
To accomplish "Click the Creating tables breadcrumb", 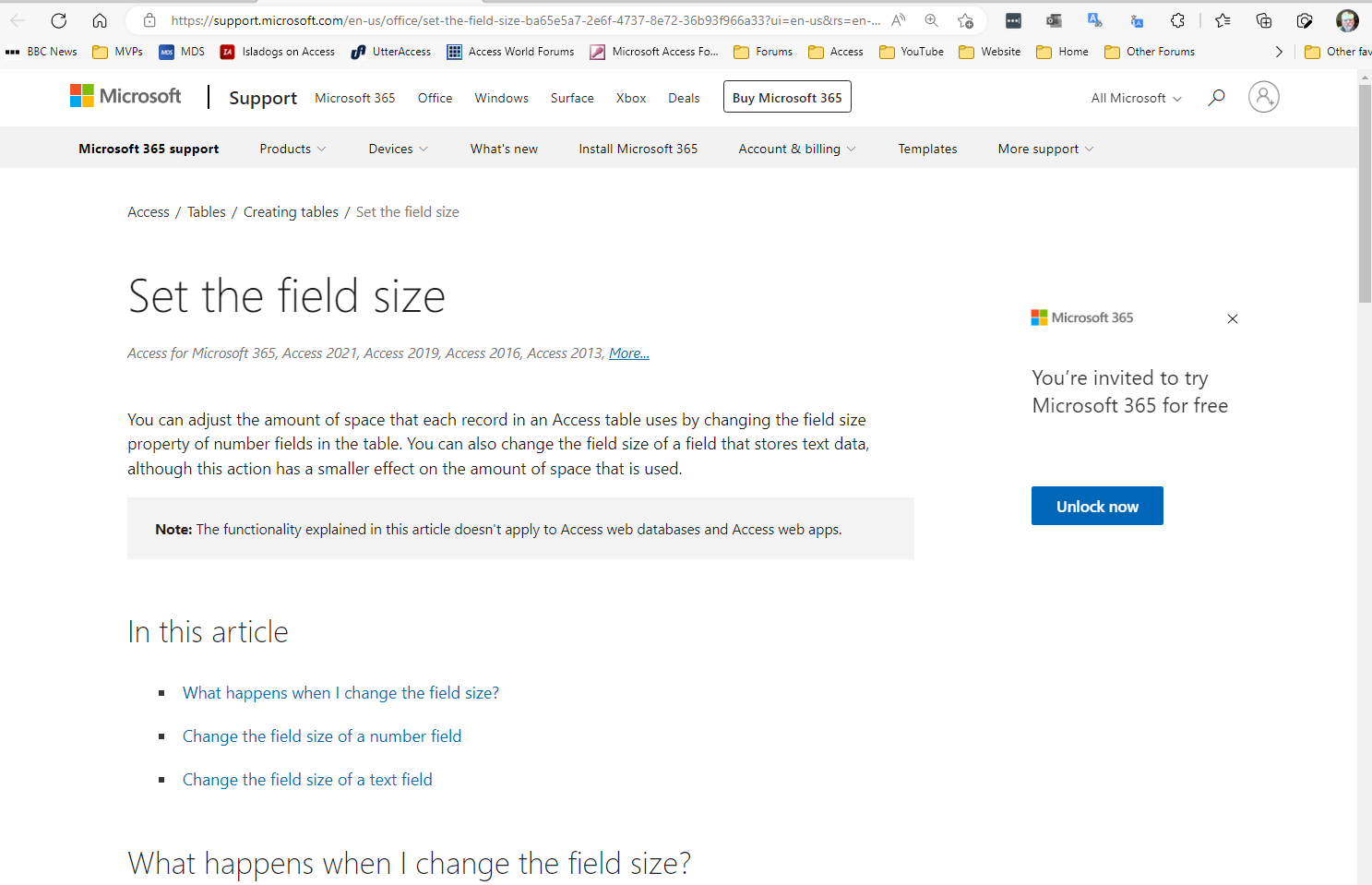I will [x=291, y=212].
